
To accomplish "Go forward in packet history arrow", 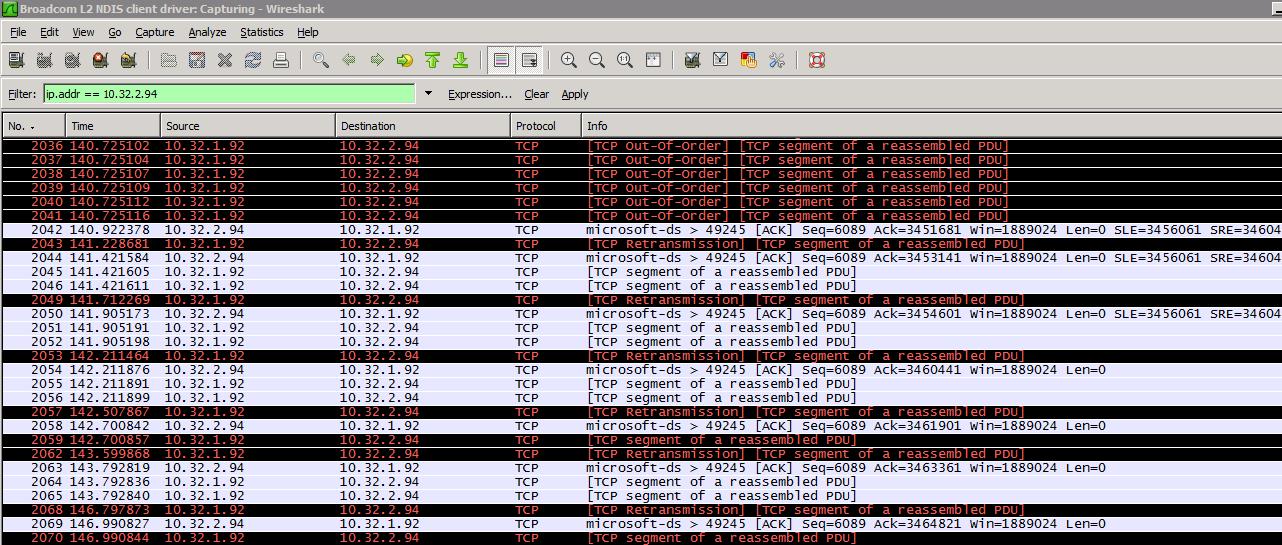I will click(x=377, y=60).
